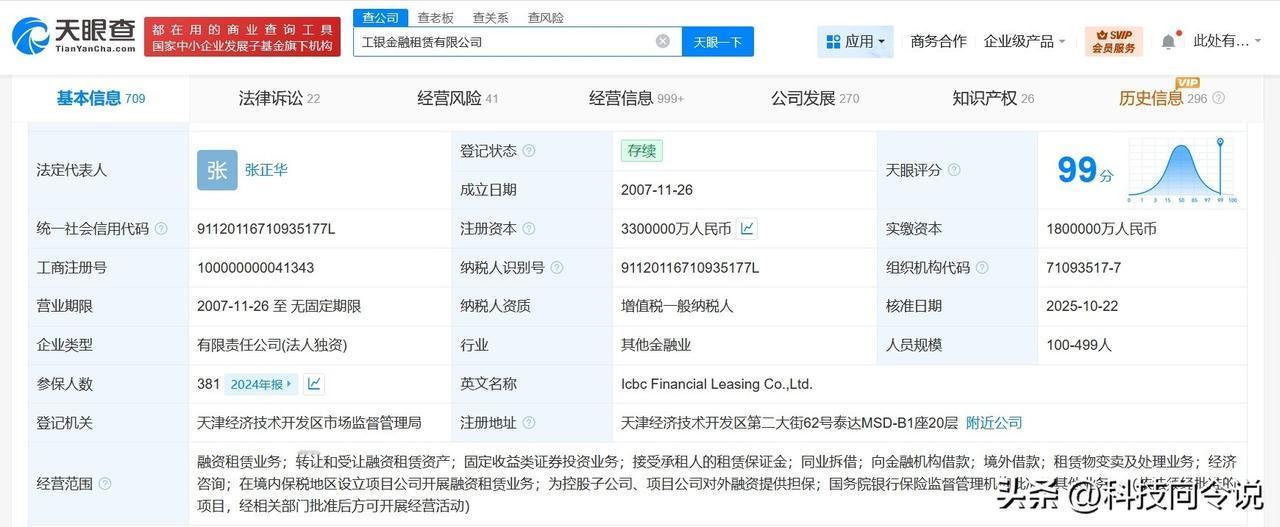Screen dimensions: 1280x527
Task: Open the 知识产权 tab
Action: pyautogui.click(x=993, y=98)
